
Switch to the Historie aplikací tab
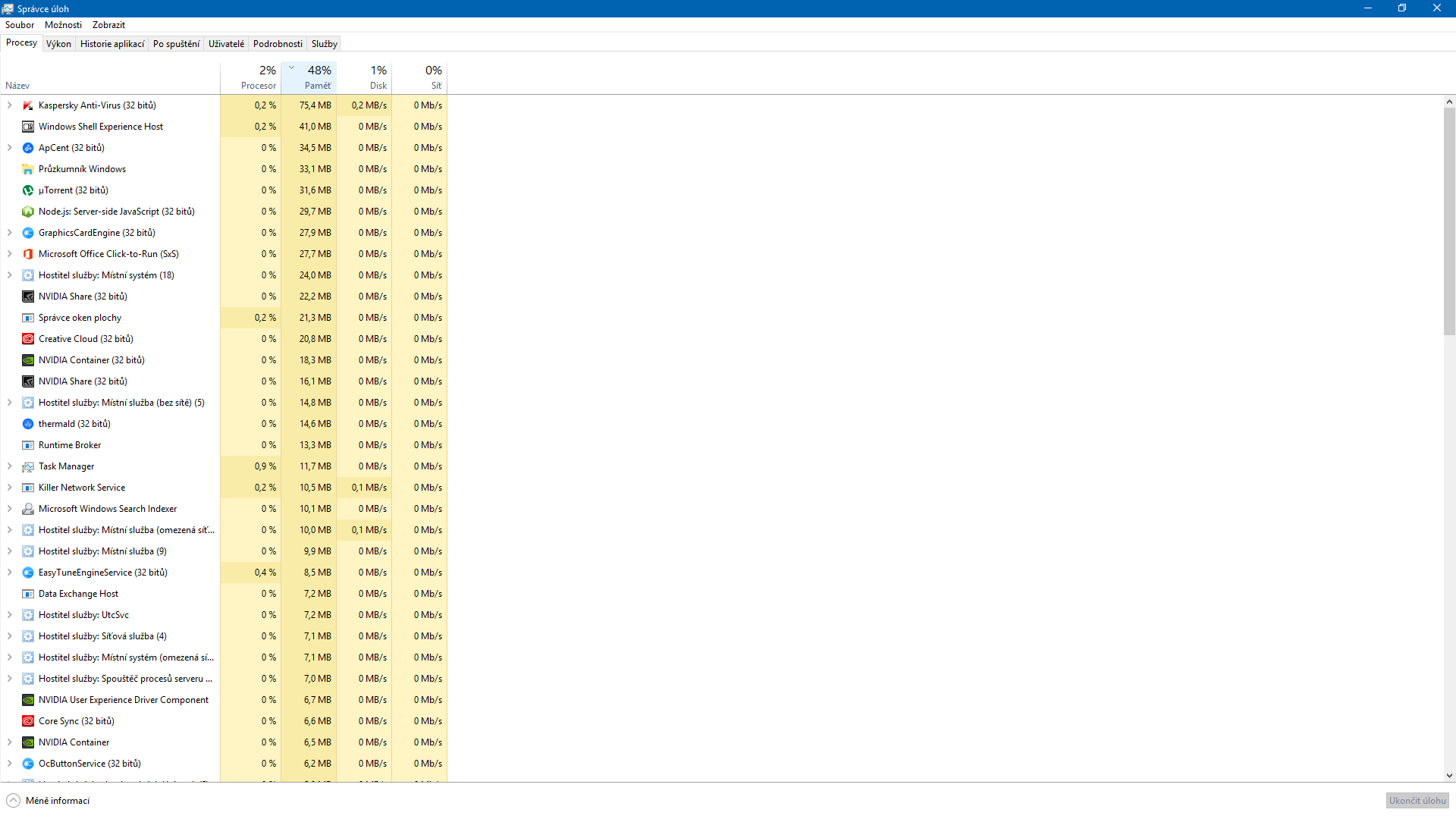[x=112, y=44]
